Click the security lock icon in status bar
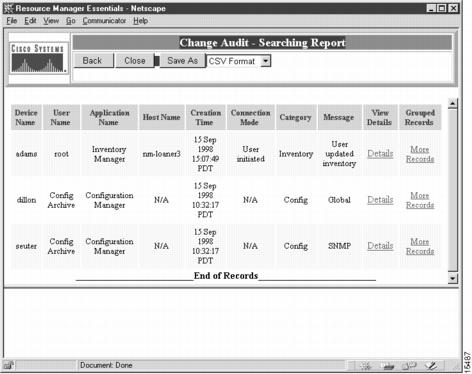Image resolution: width=472 pixels, height=374 pixels. click(8, 365)
